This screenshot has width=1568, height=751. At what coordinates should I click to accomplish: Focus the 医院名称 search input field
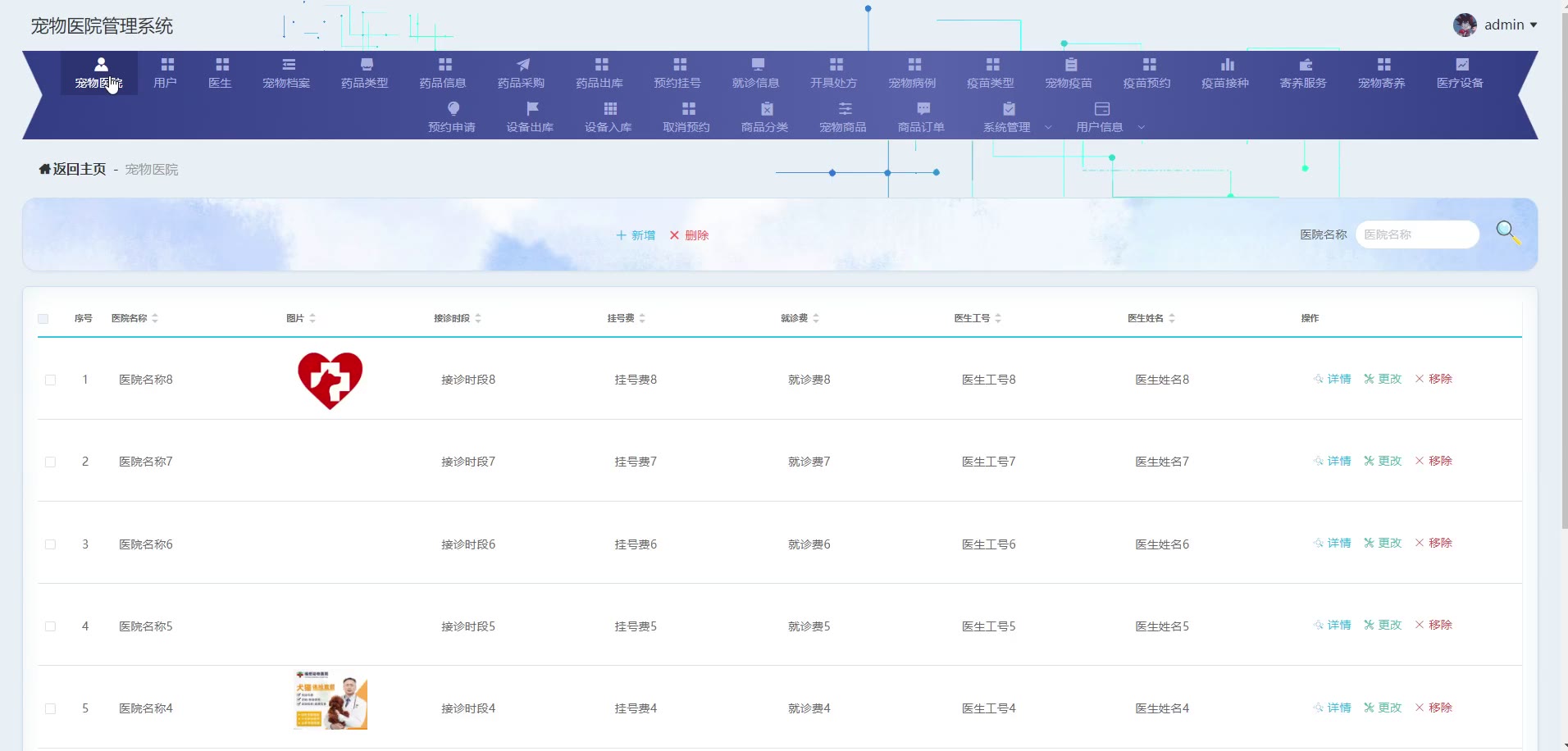coord(1416,234)
